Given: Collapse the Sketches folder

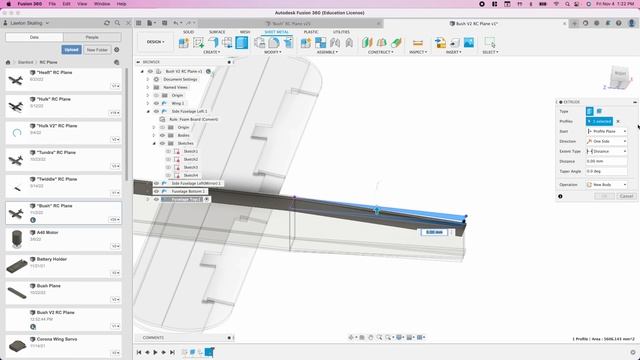Looking at the screenshot, I should coord(154,143).
